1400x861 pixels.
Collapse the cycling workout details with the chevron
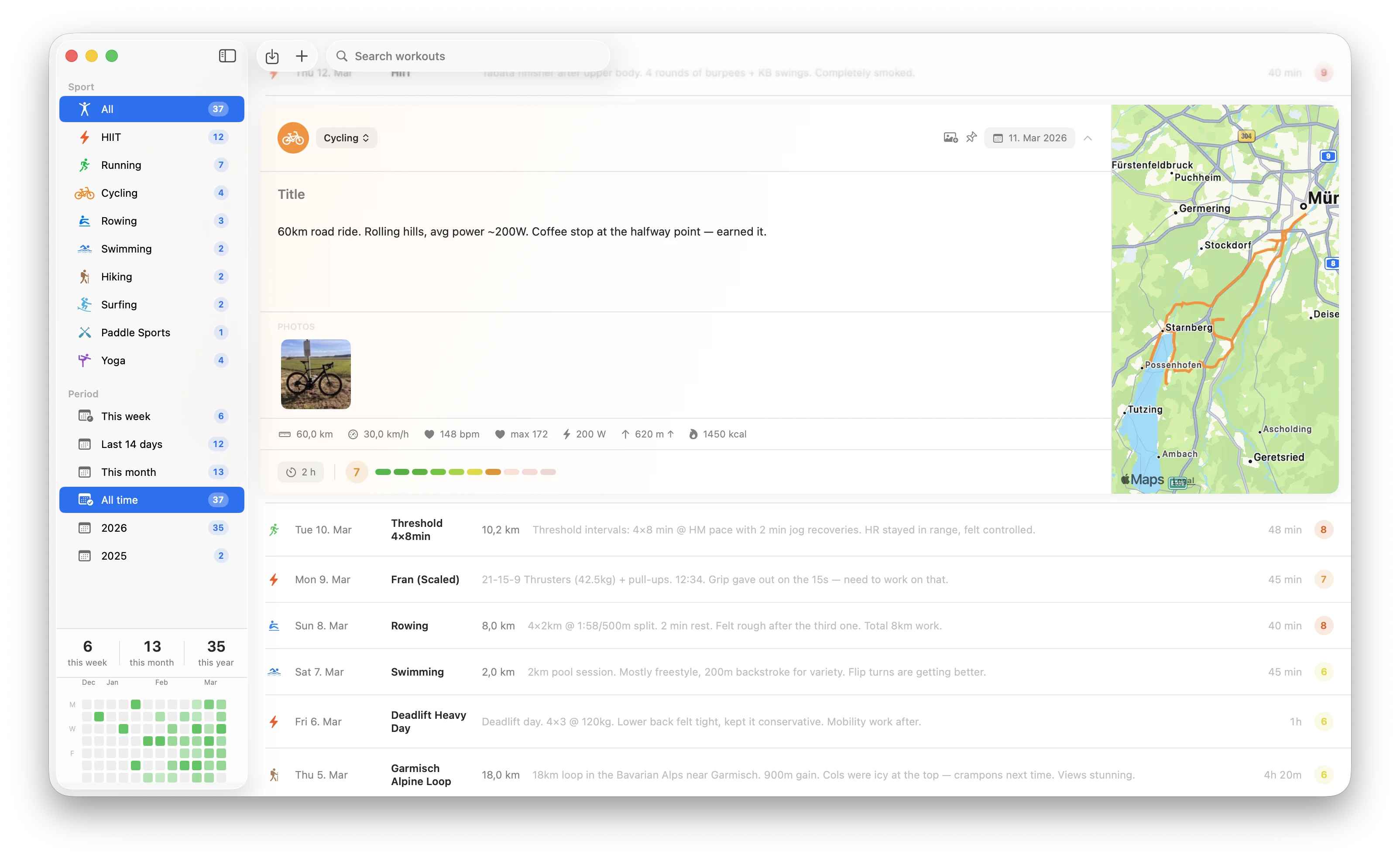pos(1087,138)
